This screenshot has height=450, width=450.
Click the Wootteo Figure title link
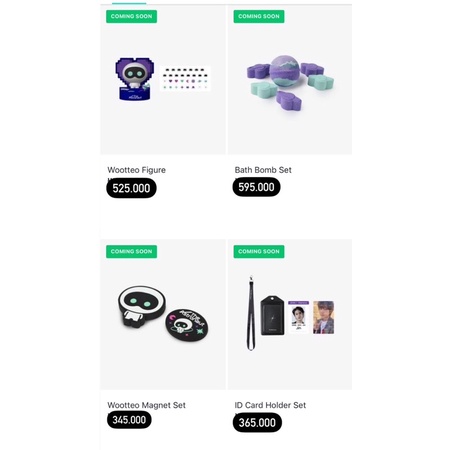point(136,170)
